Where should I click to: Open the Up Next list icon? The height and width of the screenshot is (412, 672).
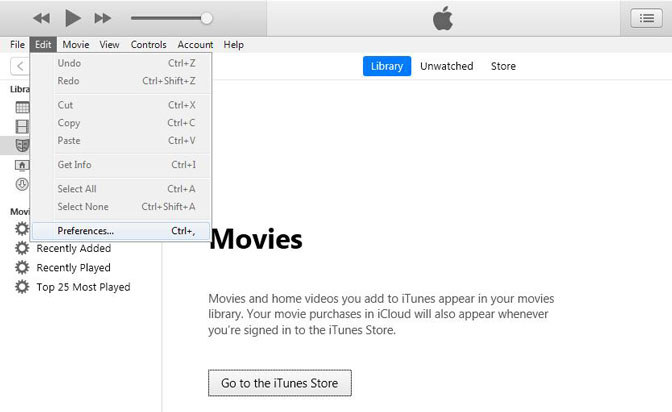click(646, 18)
